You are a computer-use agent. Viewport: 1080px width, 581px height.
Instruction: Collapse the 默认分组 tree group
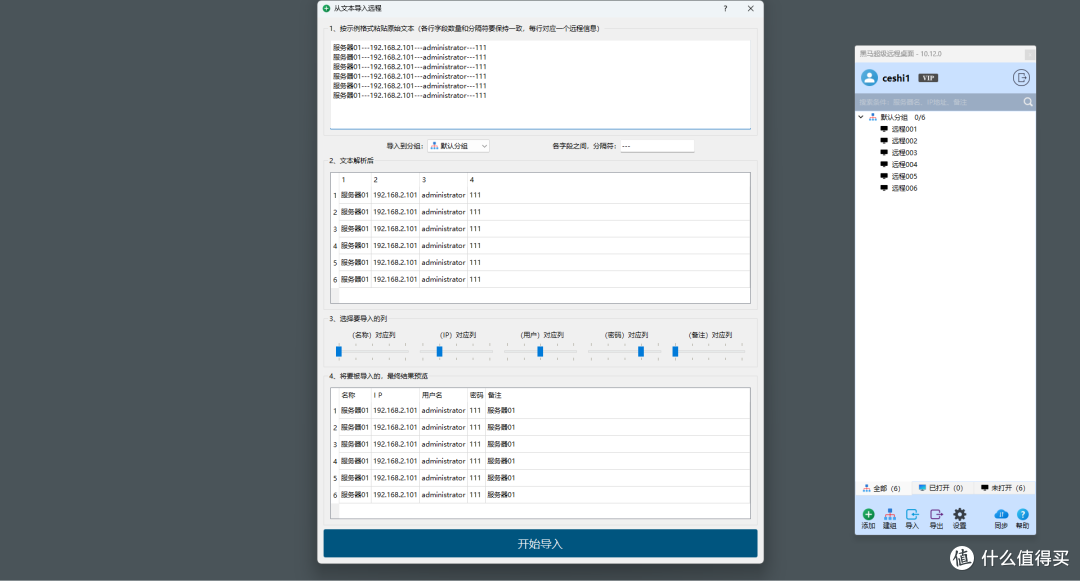pyautogui.click(x=861, y=117)
